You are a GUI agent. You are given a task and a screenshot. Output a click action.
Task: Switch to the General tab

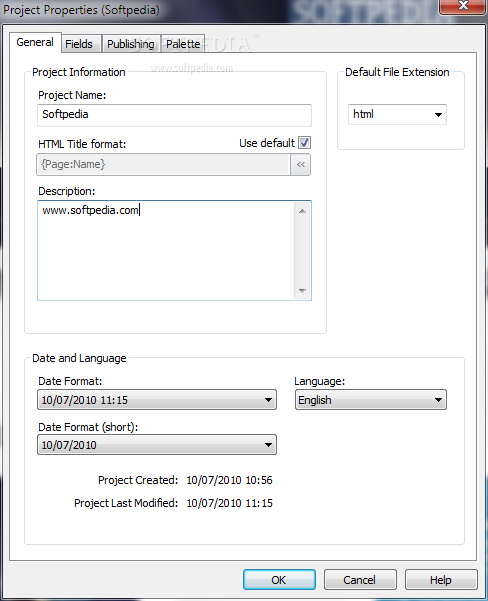point(35,42)
